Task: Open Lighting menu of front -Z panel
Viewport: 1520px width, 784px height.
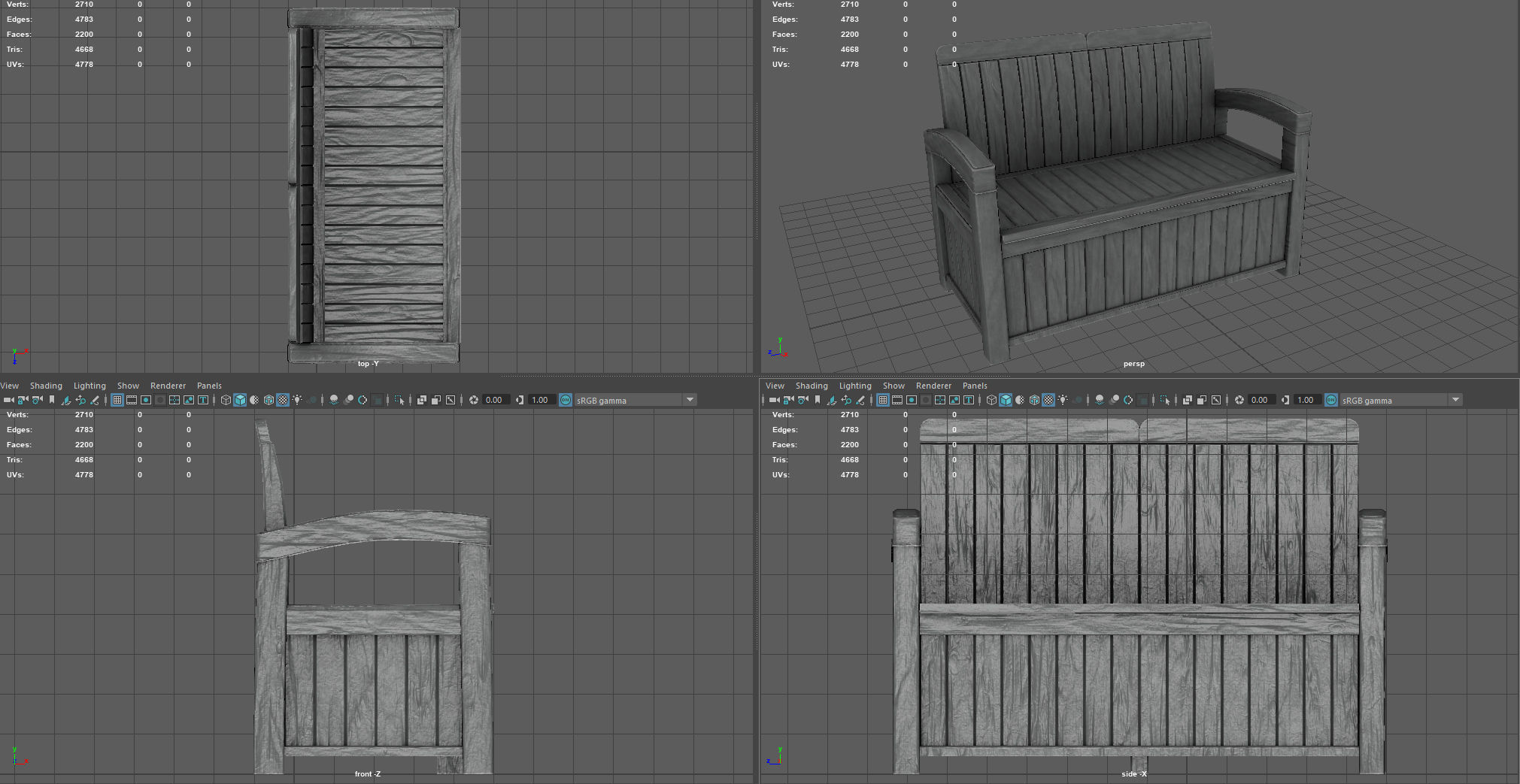Action: [90, 386]
